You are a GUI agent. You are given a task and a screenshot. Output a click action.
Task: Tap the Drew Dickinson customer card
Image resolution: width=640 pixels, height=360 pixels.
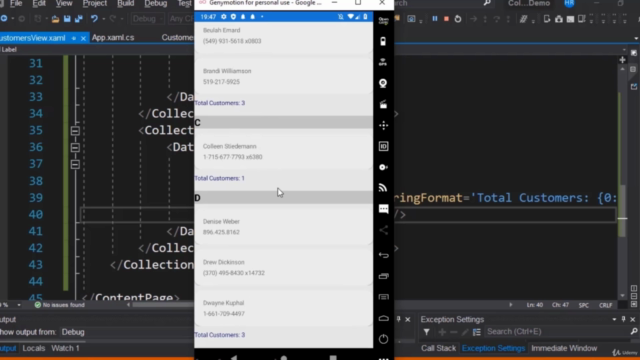[x=283, y=268]
